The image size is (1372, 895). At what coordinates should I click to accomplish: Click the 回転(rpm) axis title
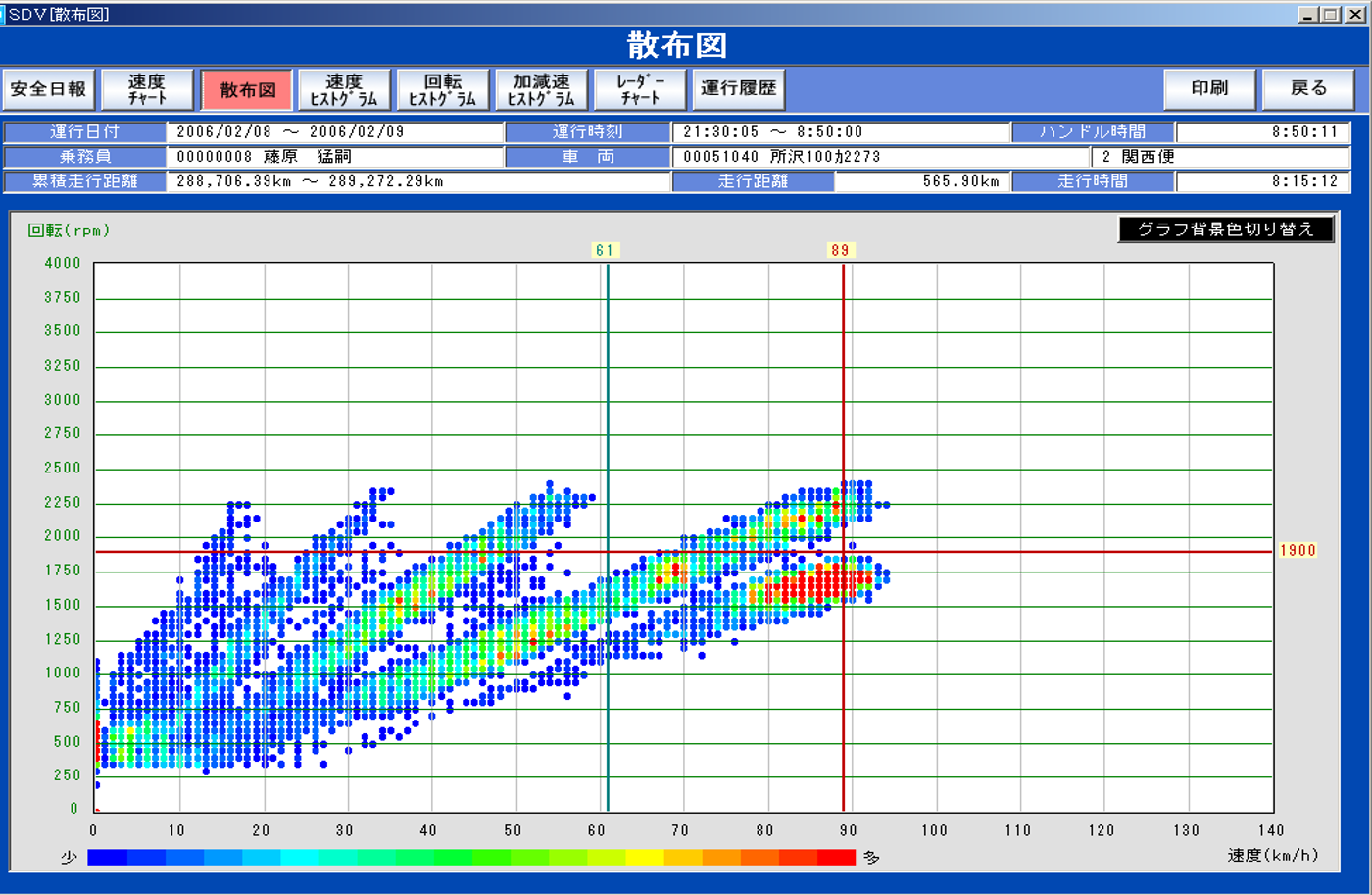pos(69,231)
